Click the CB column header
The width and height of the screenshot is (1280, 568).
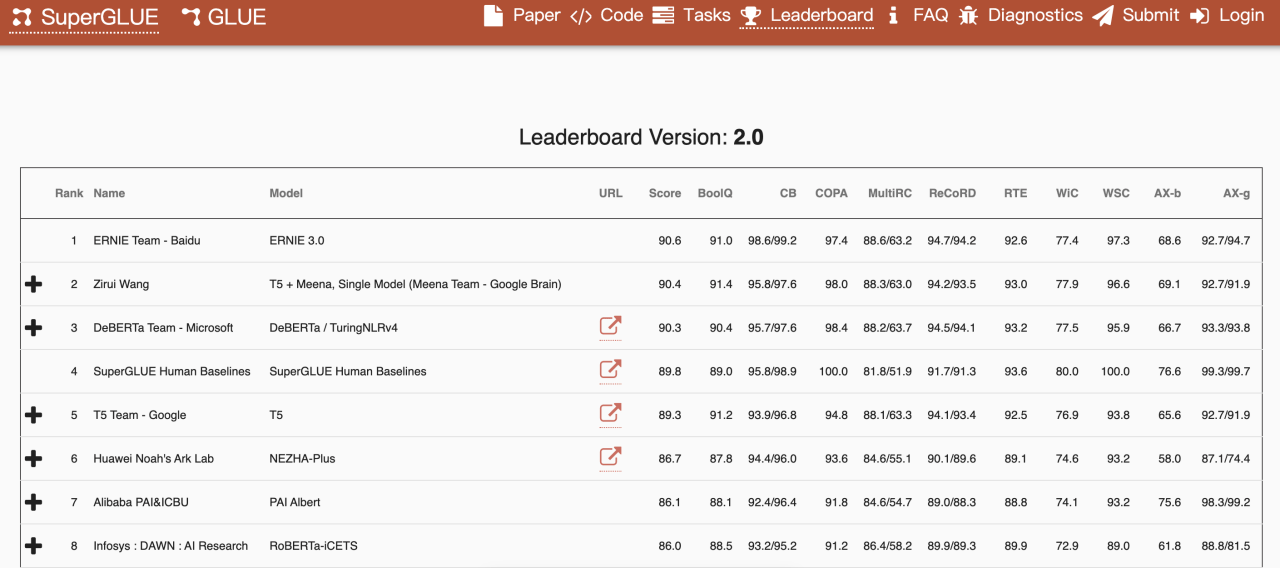pyautogui.click(x=788, y=193)
